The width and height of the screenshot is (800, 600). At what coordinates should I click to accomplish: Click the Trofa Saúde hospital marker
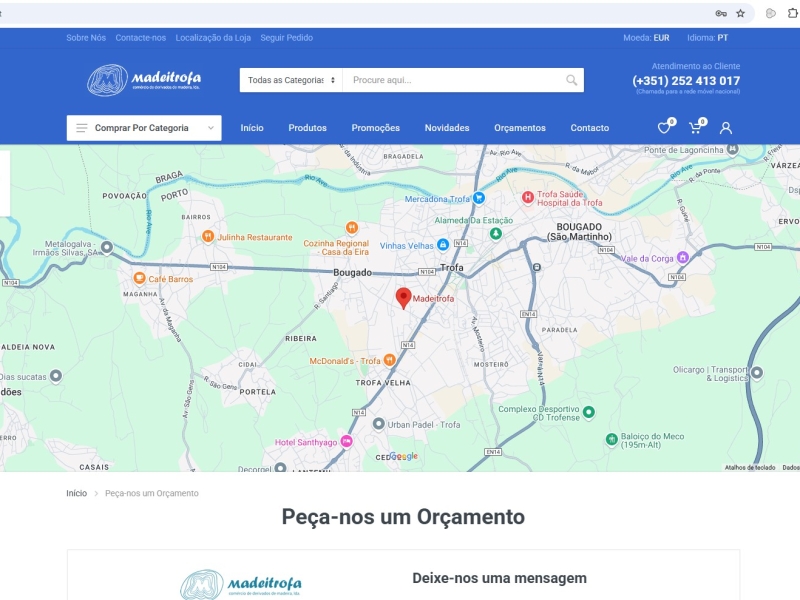coord(528,197)
